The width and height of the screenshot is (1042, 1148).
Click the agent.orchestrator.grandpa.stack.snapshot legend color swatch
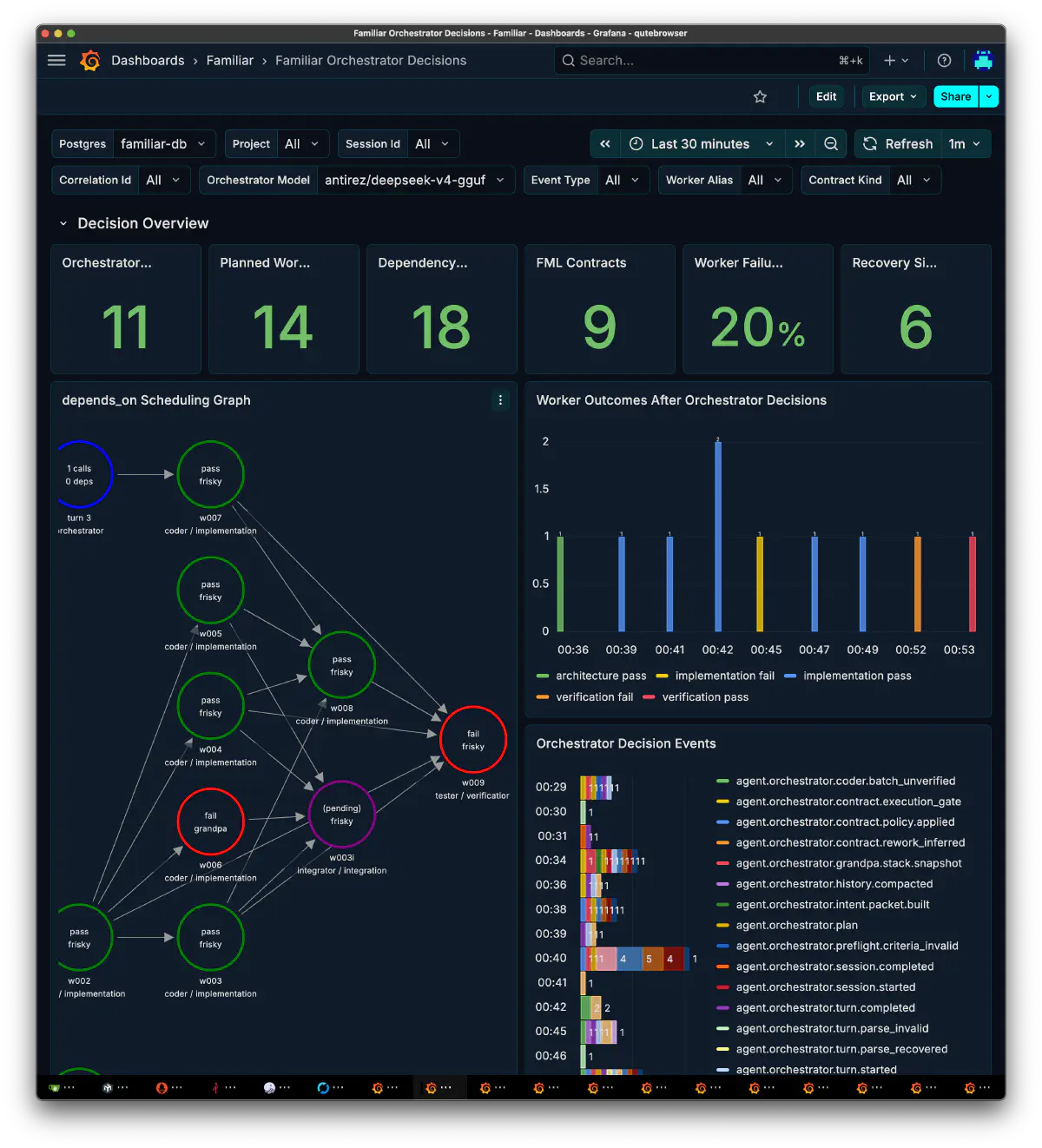(x=722, y=863)
